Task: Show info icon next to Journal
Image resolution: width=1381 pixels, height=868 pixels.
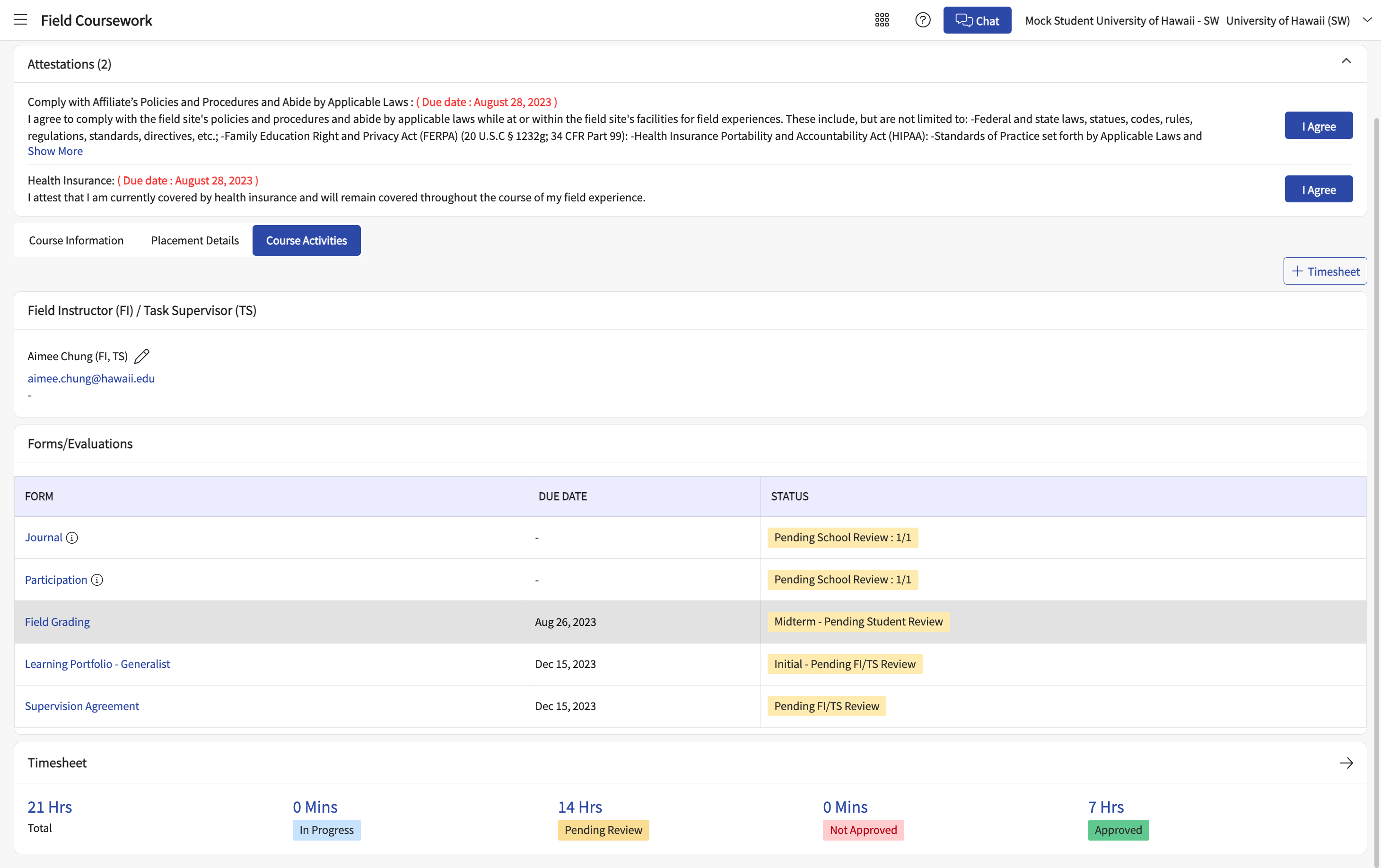Action: coord(72,538)
